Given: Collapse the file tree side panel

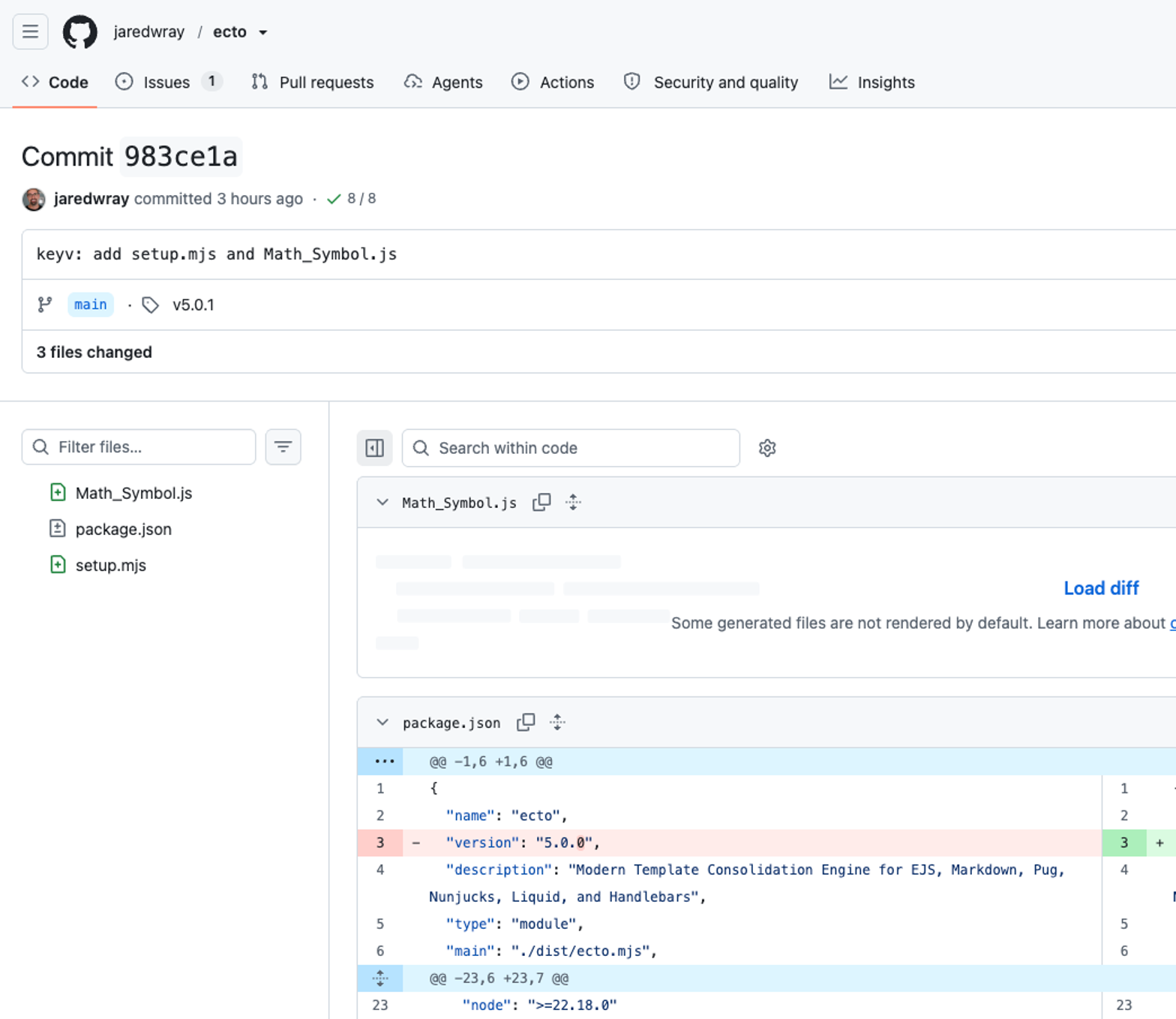Looking at the screenshot, I should [374, 448].
